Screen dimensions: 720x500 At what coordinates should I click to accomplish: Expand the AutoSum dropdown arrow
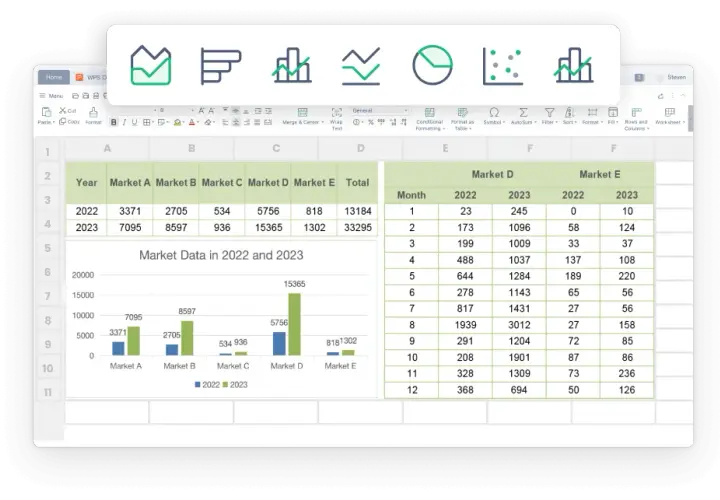point(535,122)
